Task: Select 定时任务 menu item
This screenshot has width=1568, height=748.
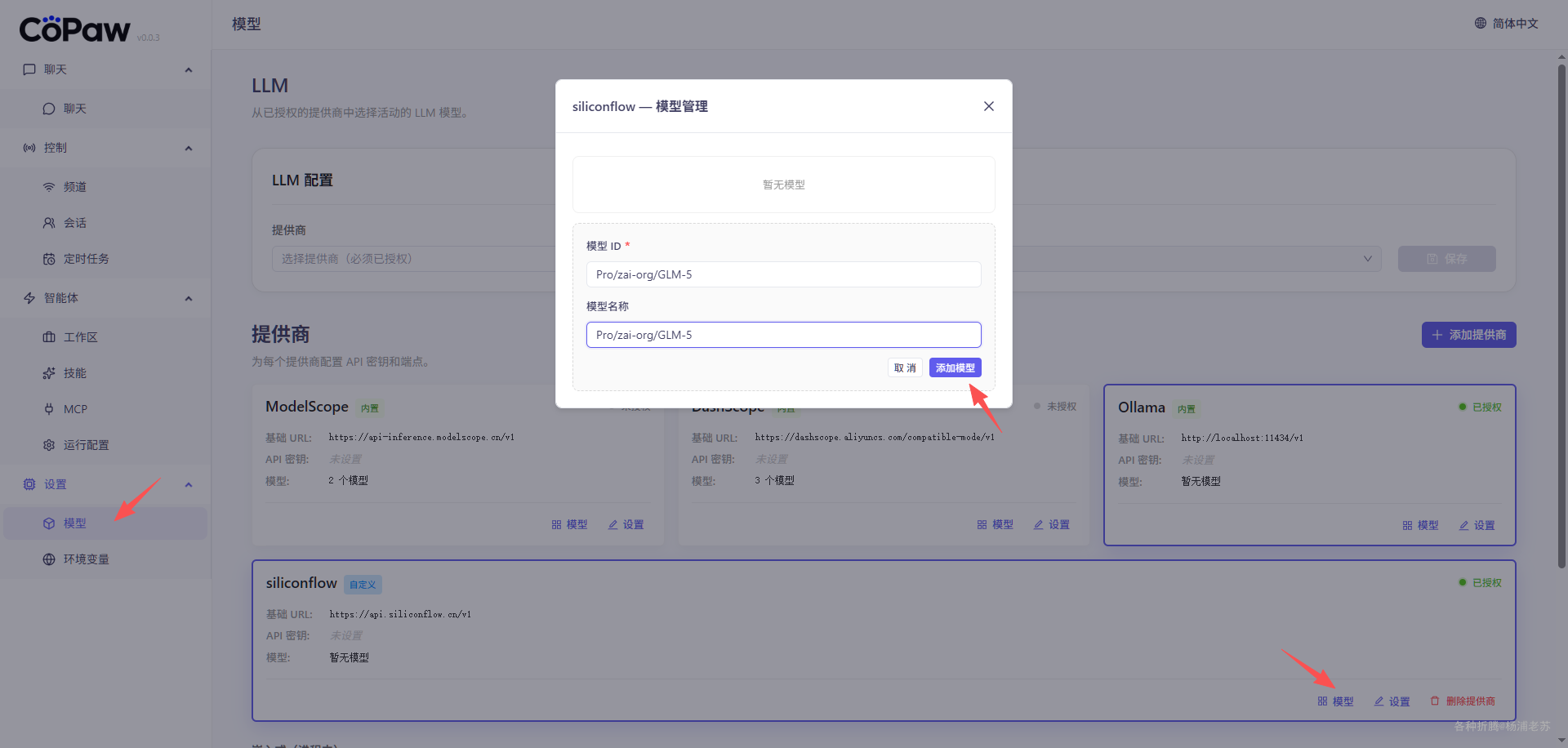Action: [x=105, y=259]
